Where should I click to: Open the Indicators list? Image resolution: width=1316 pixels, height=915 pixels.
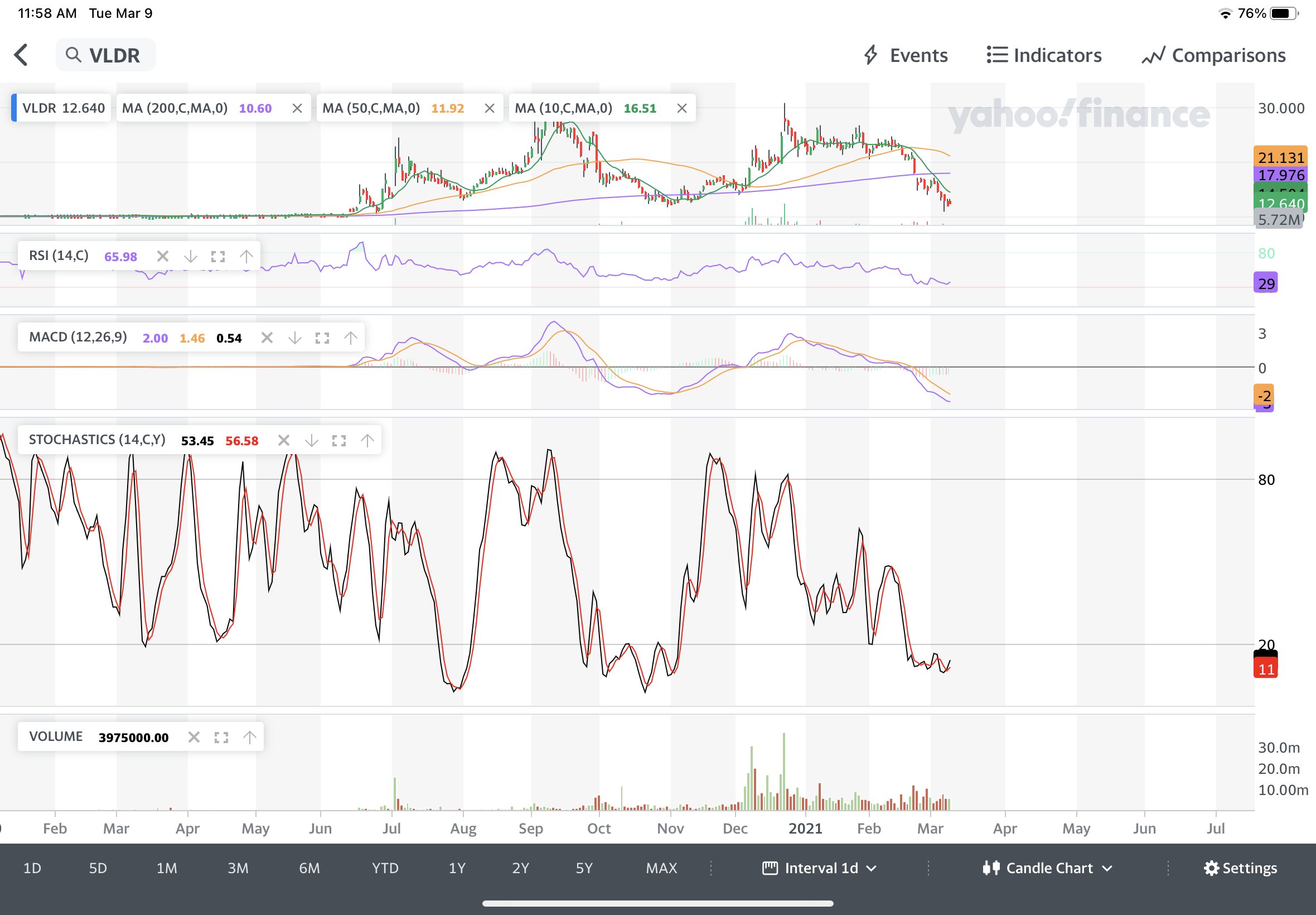point(1044,55)
